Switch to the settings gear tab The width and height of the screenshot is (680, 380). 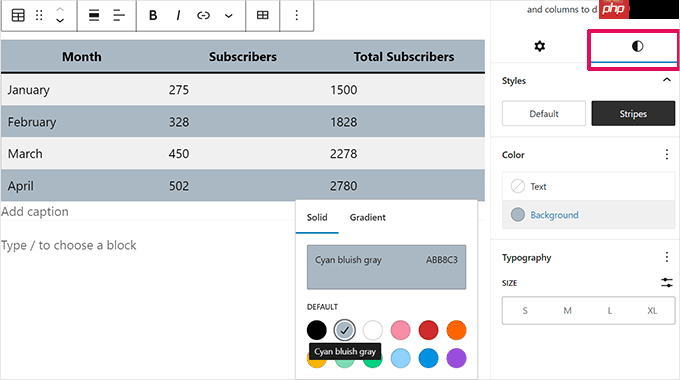539,46
